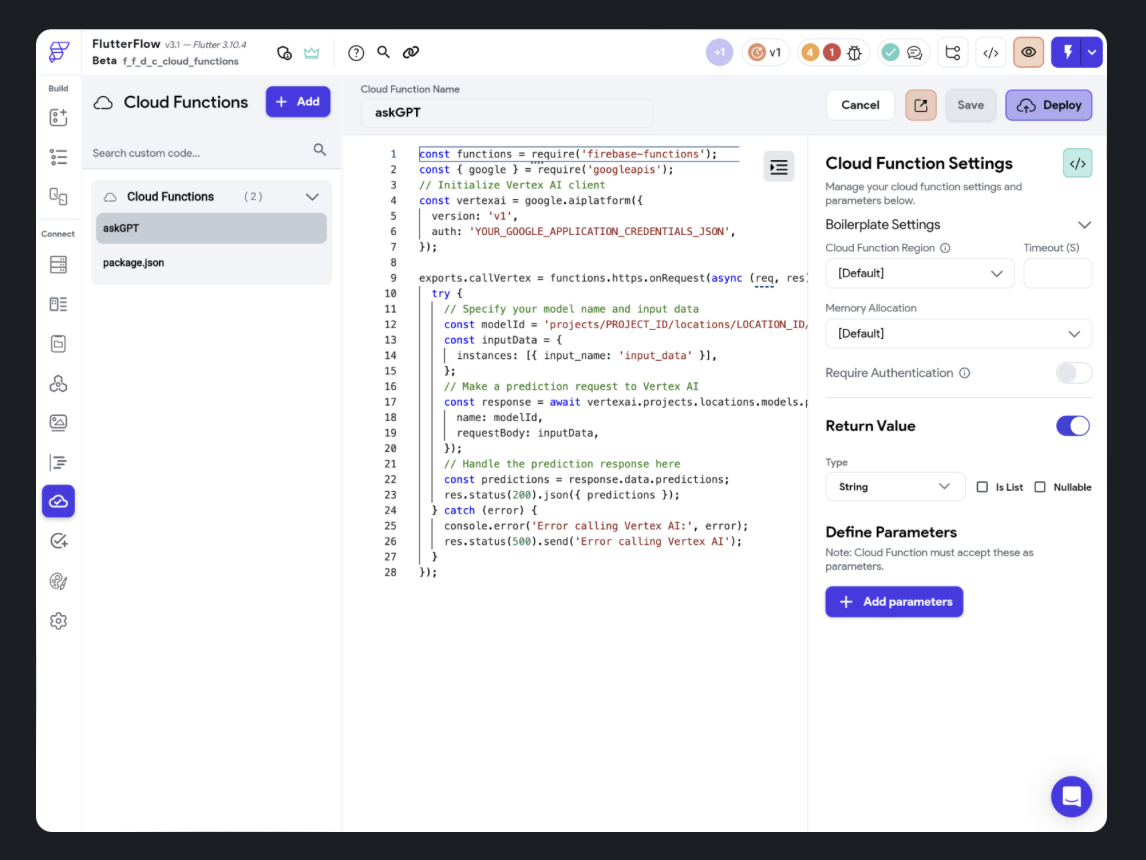Click the Timeout (S) input field
Image resolution: width=1146 pixels, height=860 pixels.
point(1058,273)
